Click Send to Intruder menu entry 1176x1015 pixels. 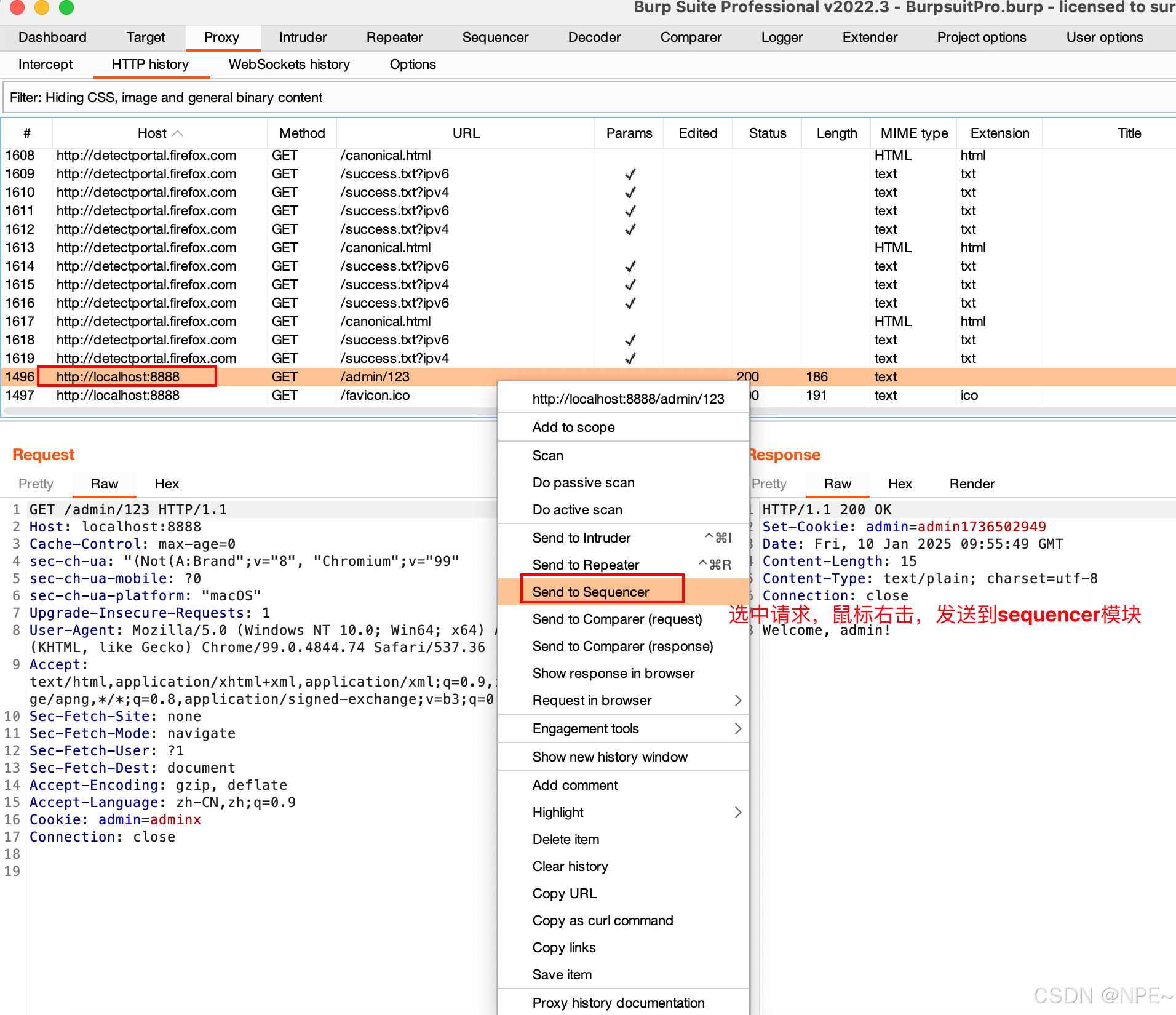point(624,538)
